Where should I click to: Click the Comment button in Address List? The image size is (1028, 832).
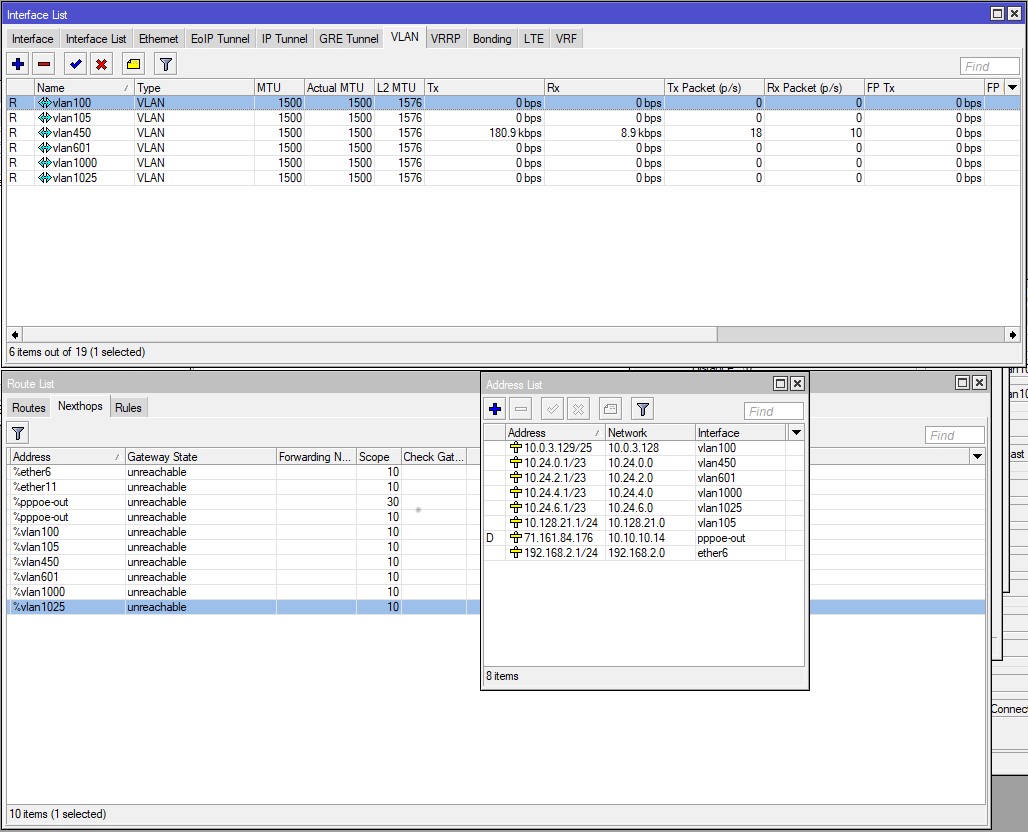610,409
